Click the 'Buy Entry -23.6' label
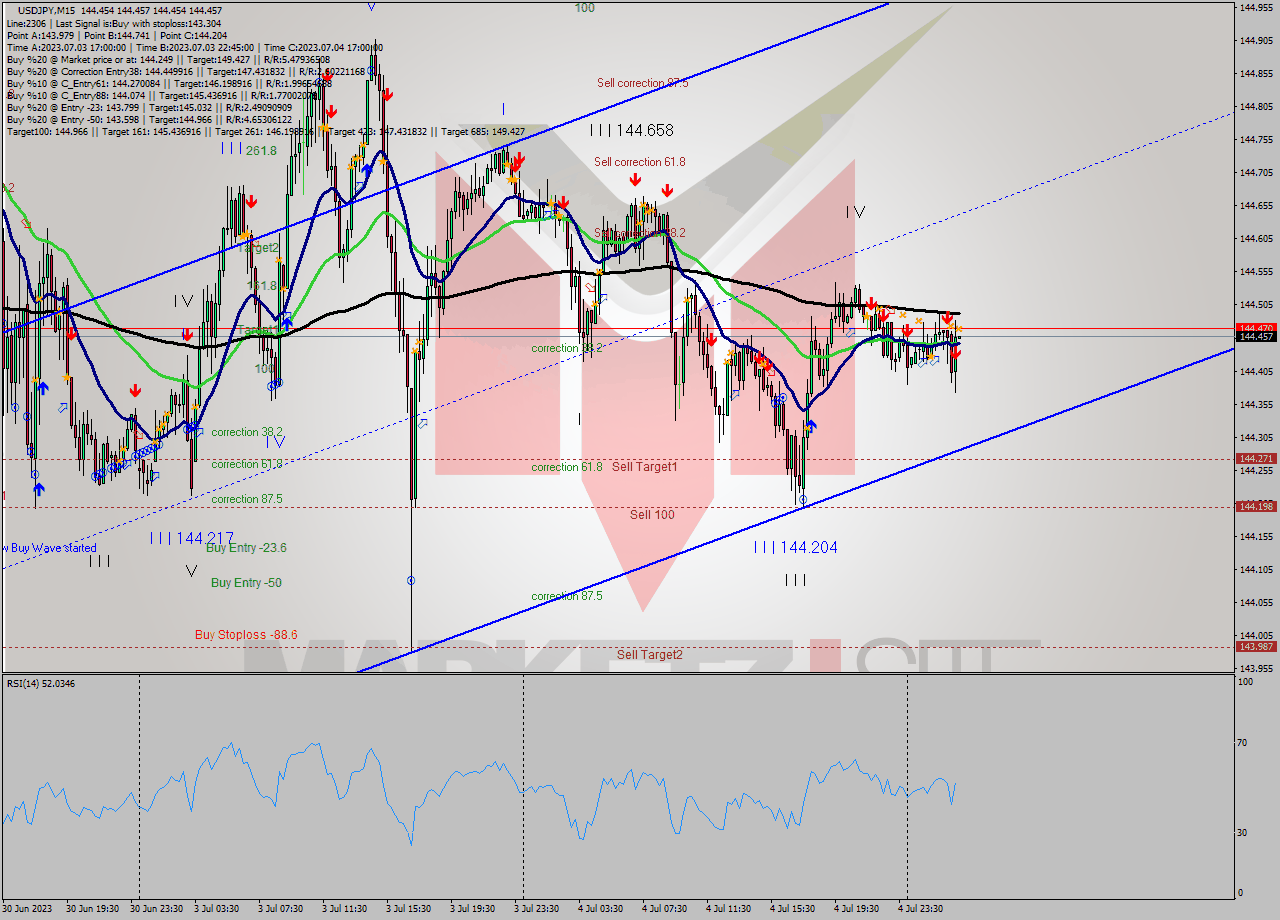The height and width of the screenshot is (920, 1280). point(246,548)
